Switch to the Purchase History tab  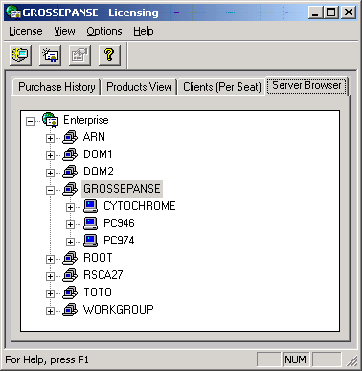(x=56, y=87)
